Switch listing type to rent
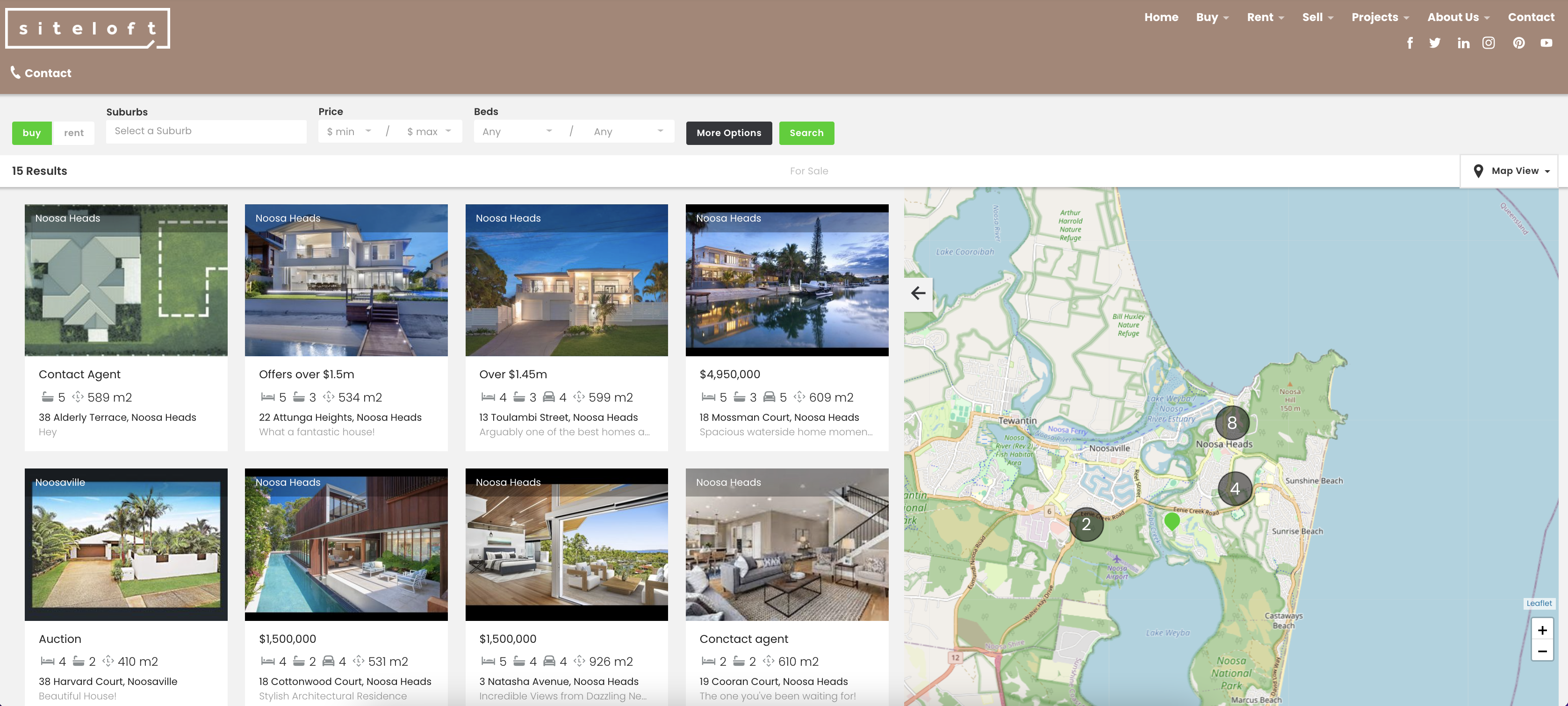The width and height of the screenshot is (1568, 706). (x=74, y=133)
